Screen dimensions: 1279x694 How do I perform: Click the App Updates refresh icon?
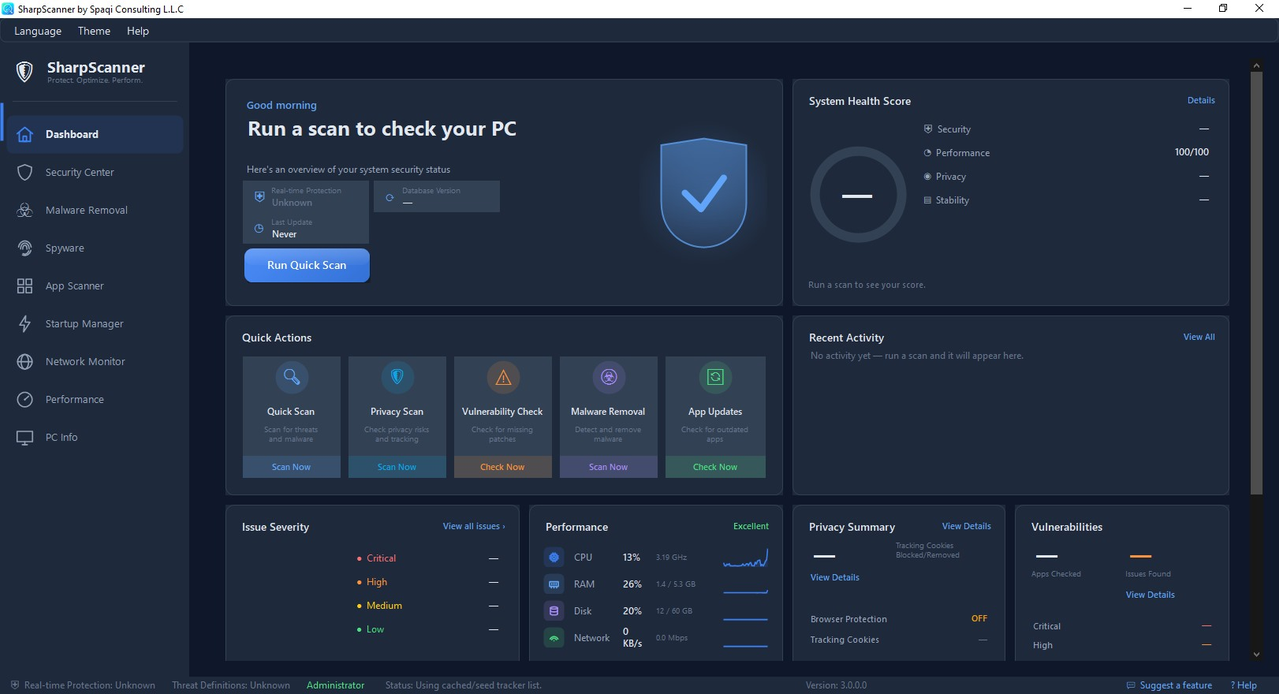pyautogui.click(x=715, y=377)
